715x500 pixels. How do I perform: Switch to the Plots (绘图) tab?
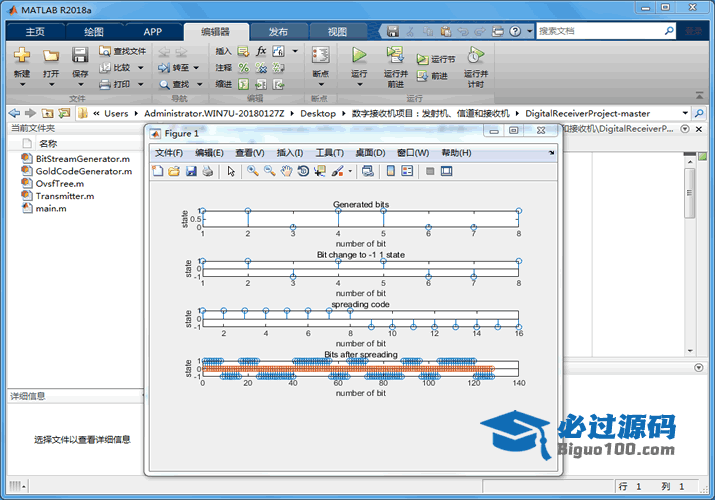tap(93, 31)
